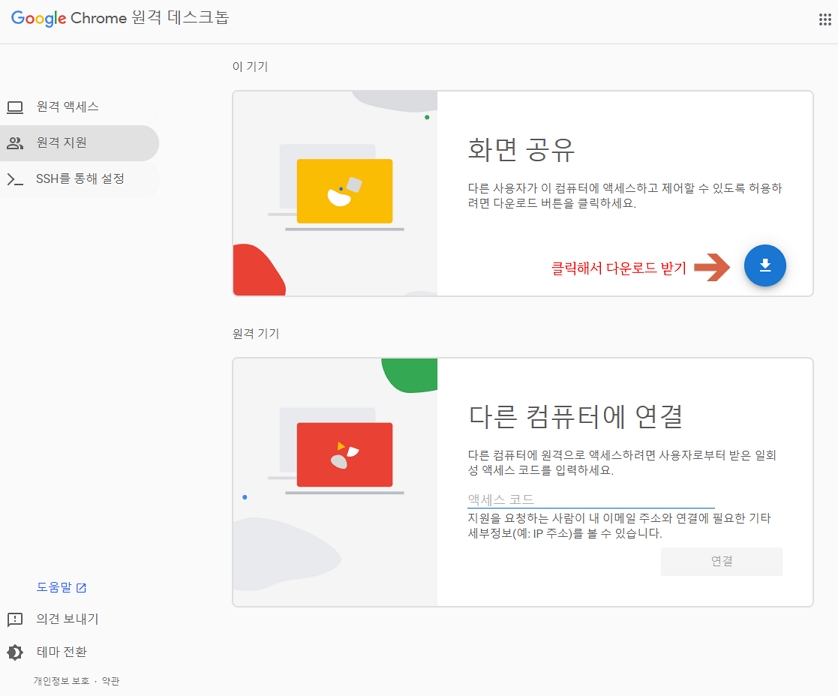
Task: Switch to the 원격 액세스 section
Action: point(68,107)
